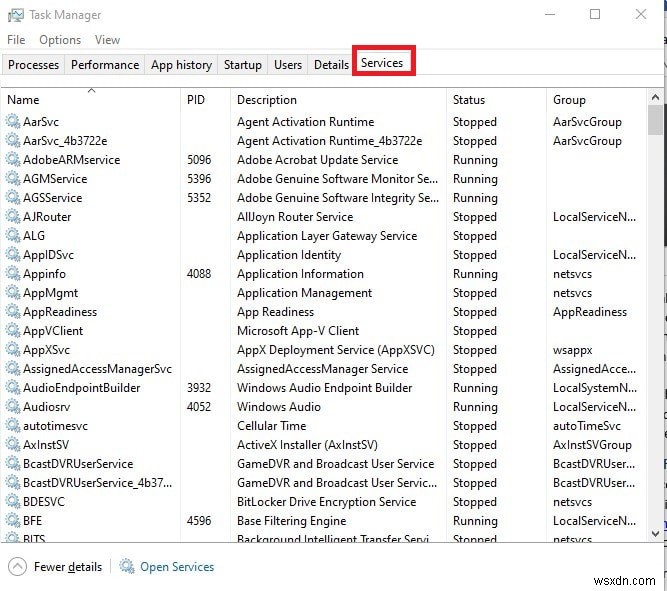Click the gear icon beside AGSService
The image size is (667, 591).
(13, 197)
